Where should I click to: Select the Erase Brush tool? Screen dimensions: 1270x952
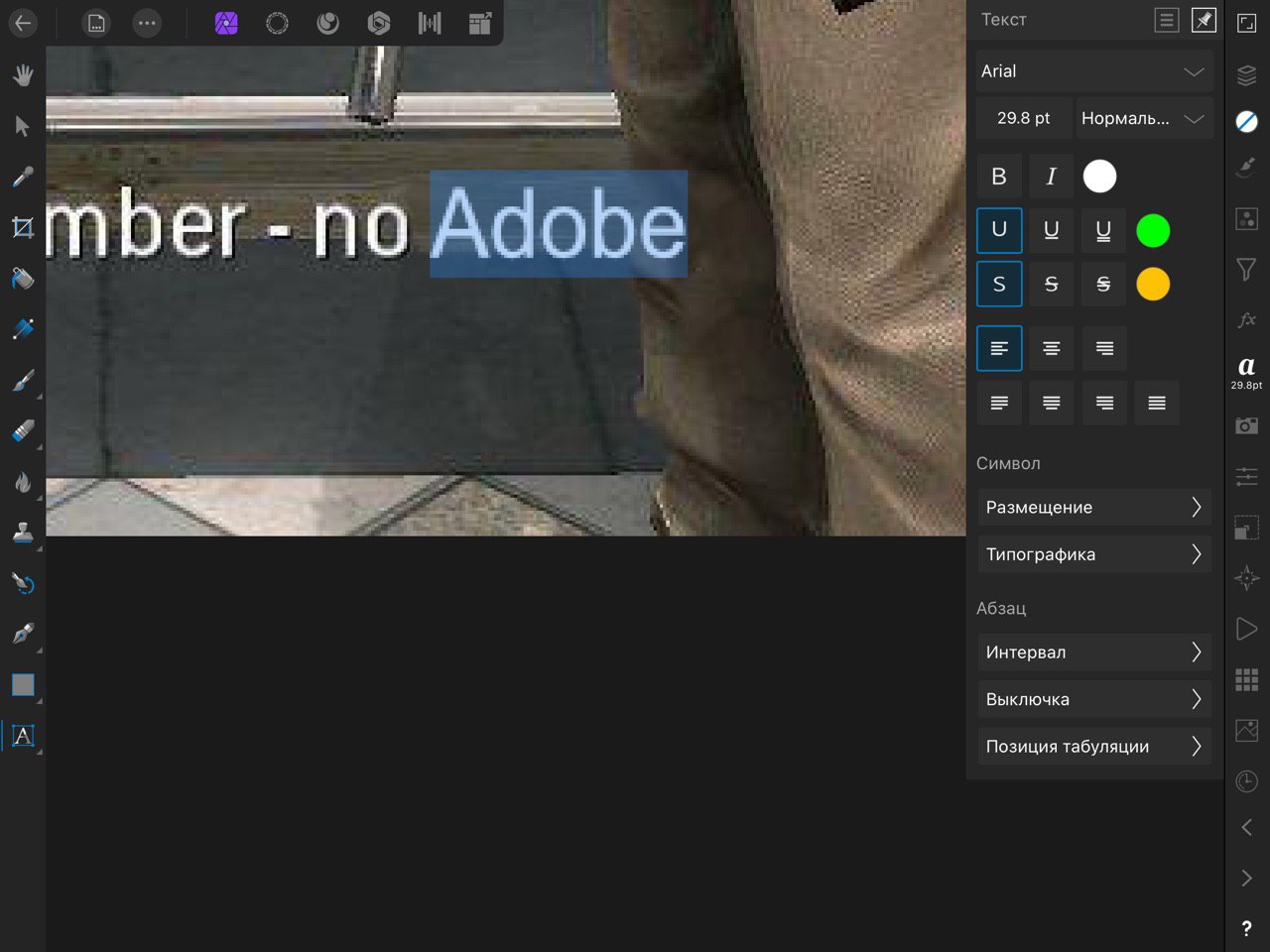(23, 430)
